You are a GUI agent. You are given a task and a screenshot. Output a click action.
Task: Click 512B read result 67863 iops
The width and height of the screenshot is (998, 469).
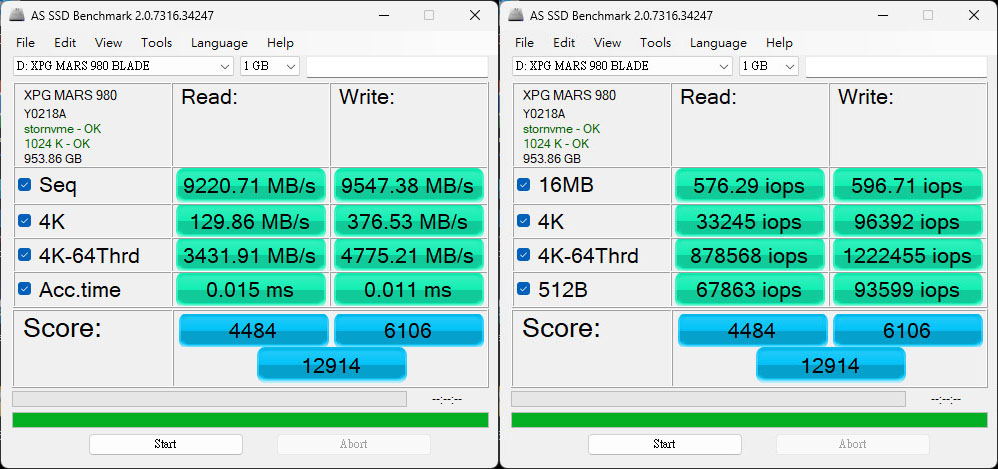[749, 290]
